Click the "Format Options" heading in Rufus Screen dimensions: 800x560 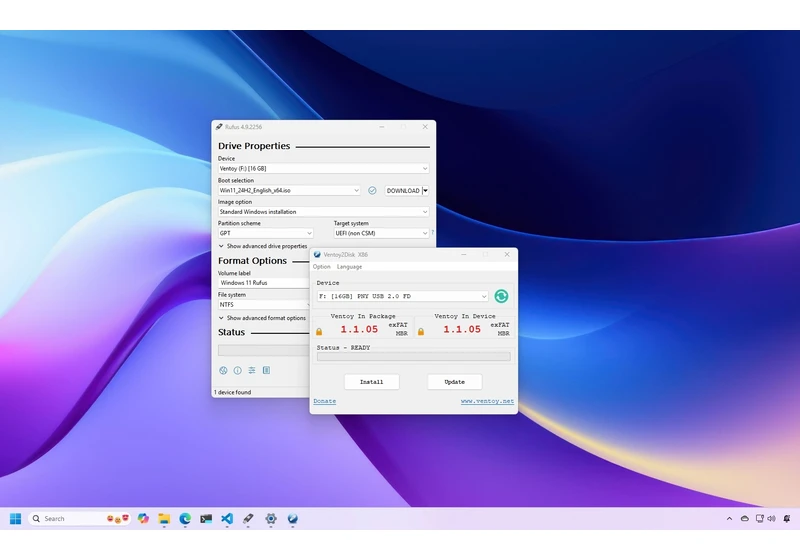(x=253, y=261)
